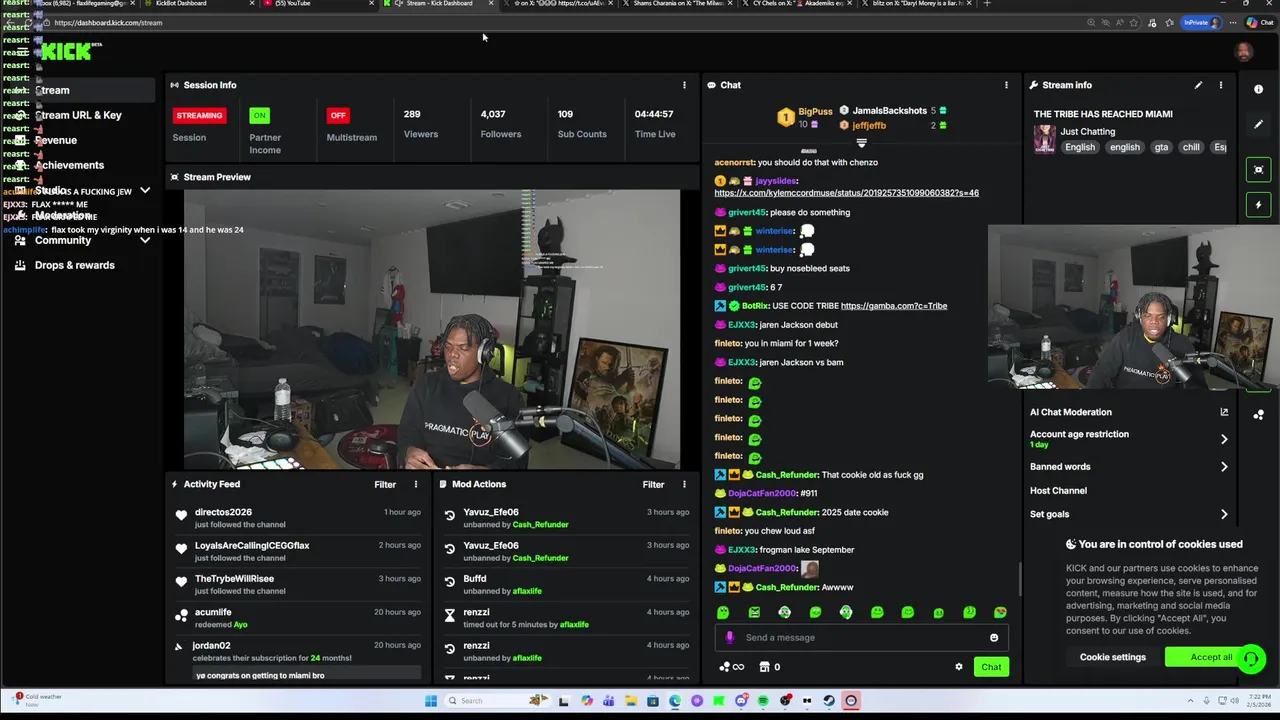Open the gamba.com link from BotRix
Viewport: 1280px width, 720px height.
[894, 306]
